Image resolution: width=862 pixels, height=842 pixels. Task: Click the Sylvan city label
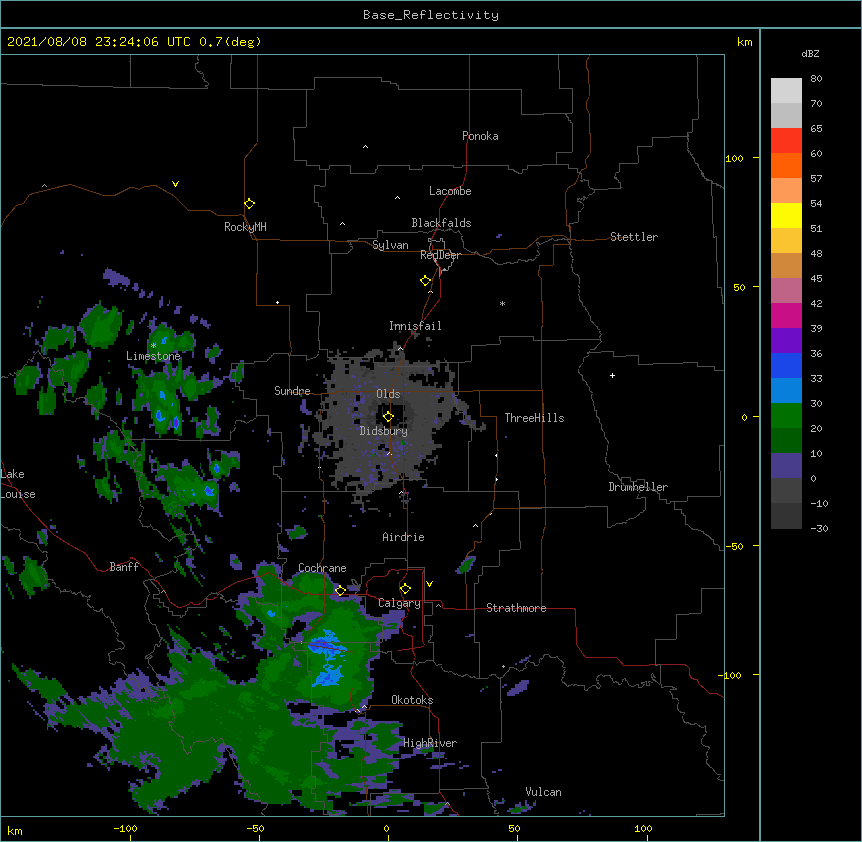[390, 245]
